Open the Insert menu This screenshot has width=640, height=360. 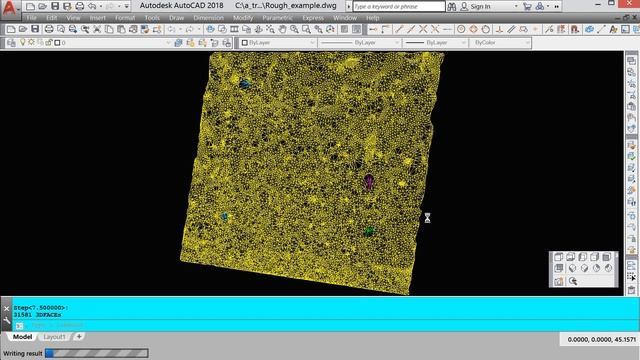98,18
